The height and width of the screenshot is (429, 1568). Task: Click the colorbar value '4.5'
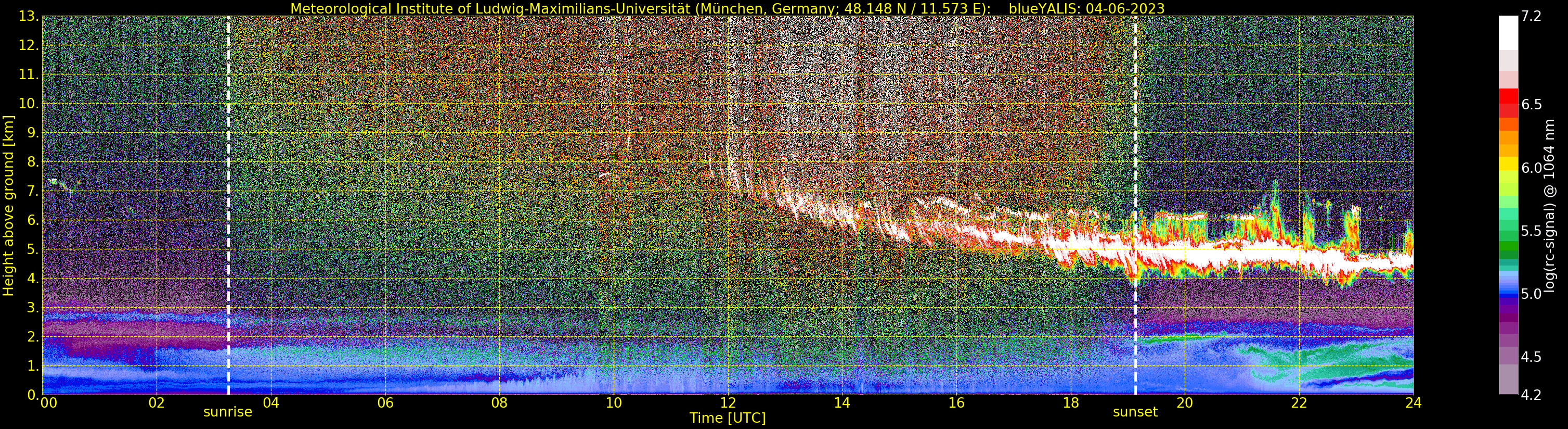[x=1532, y=357]
